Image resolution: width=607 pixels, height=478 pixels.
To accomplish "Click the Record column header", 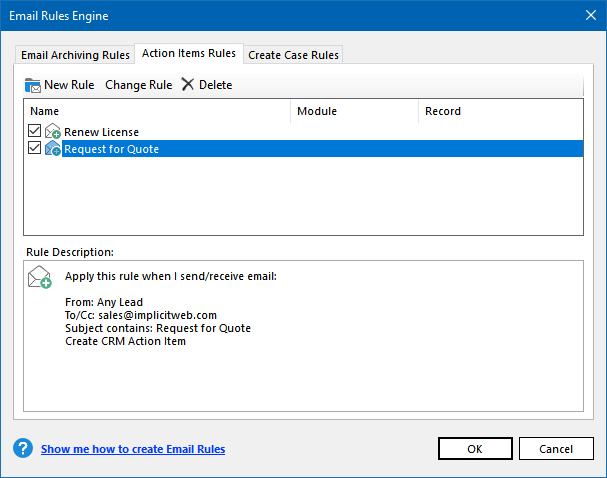I will pos(500,111).
